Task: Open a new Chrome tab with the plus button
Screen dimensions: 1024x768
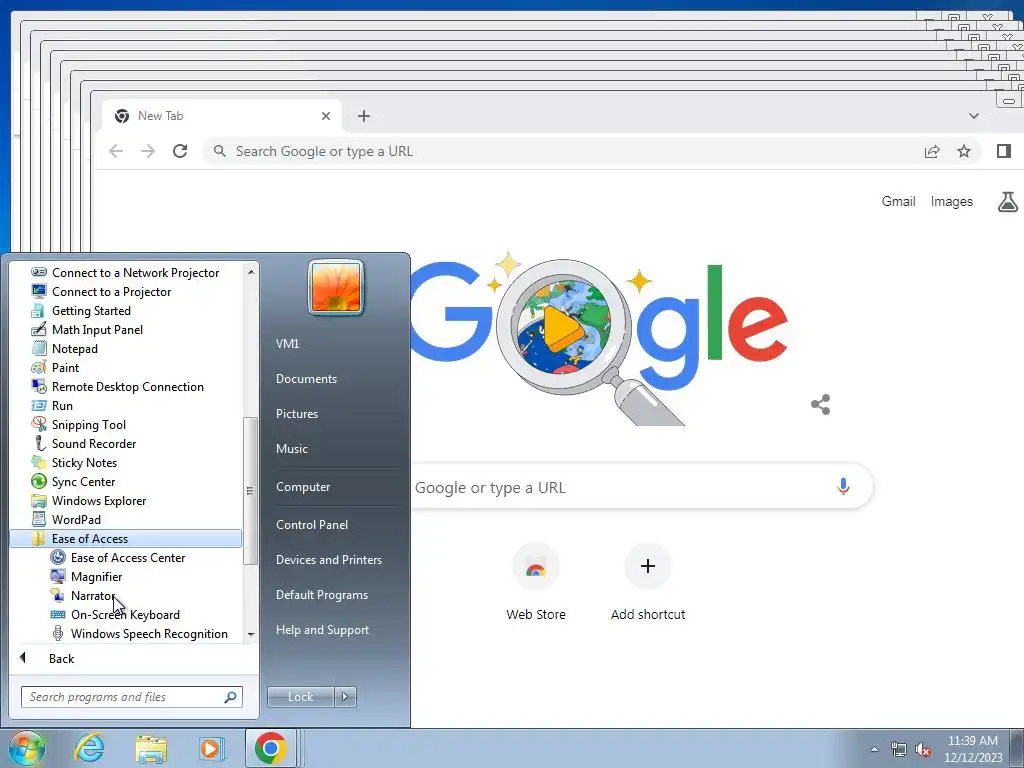Action: [x=364, y=116]
